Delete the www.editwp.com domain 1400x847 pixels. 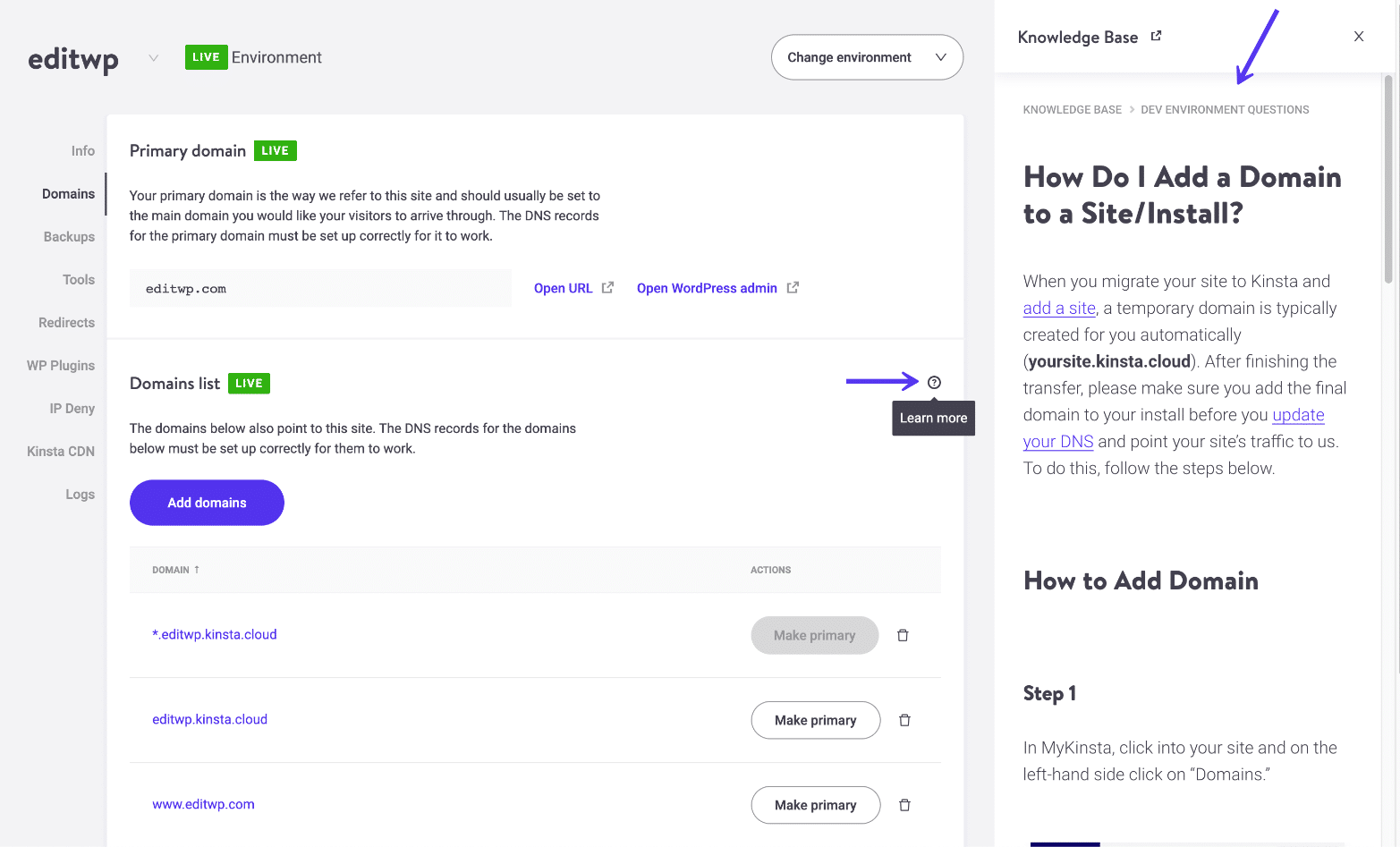coord(904,805)
